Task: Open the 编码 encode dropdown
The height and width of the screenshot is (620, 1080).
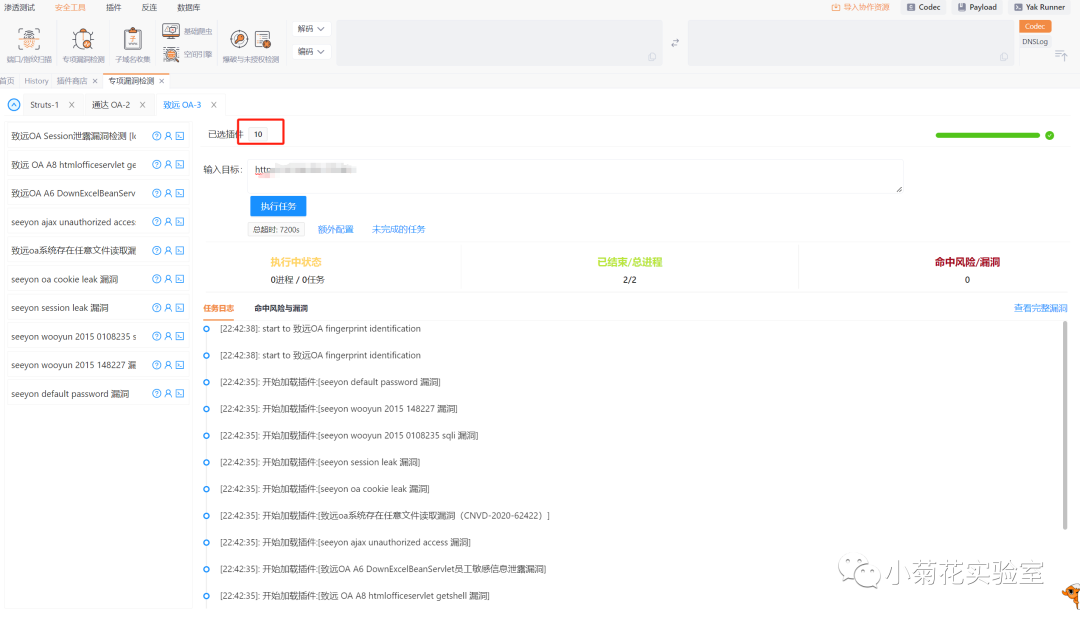Action: pyautogui.click(x=311, y=52)
